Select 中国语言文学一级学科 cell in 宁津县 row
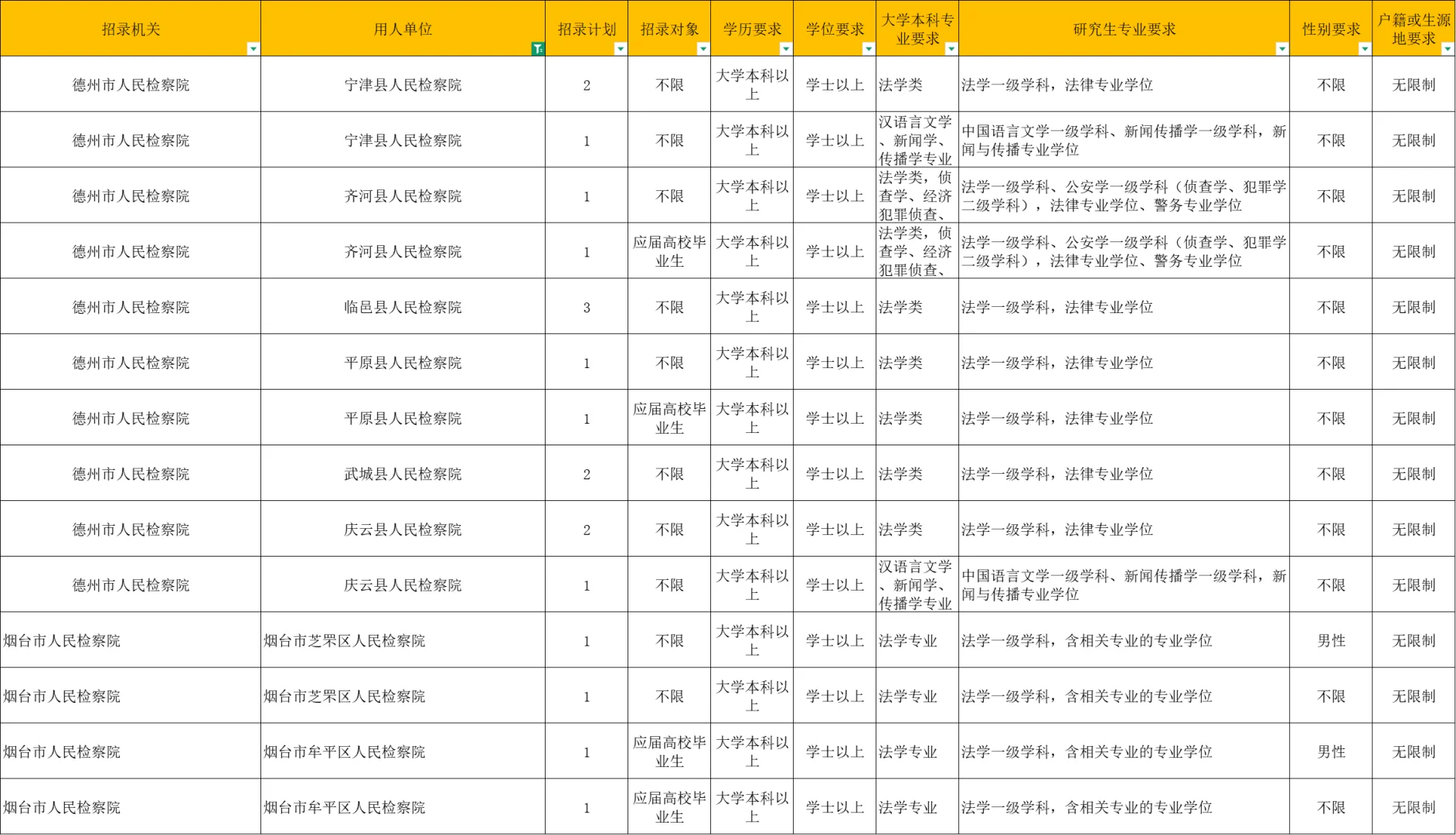The width and height of the screenshot is (1456, 835). tap(1124, 140)
